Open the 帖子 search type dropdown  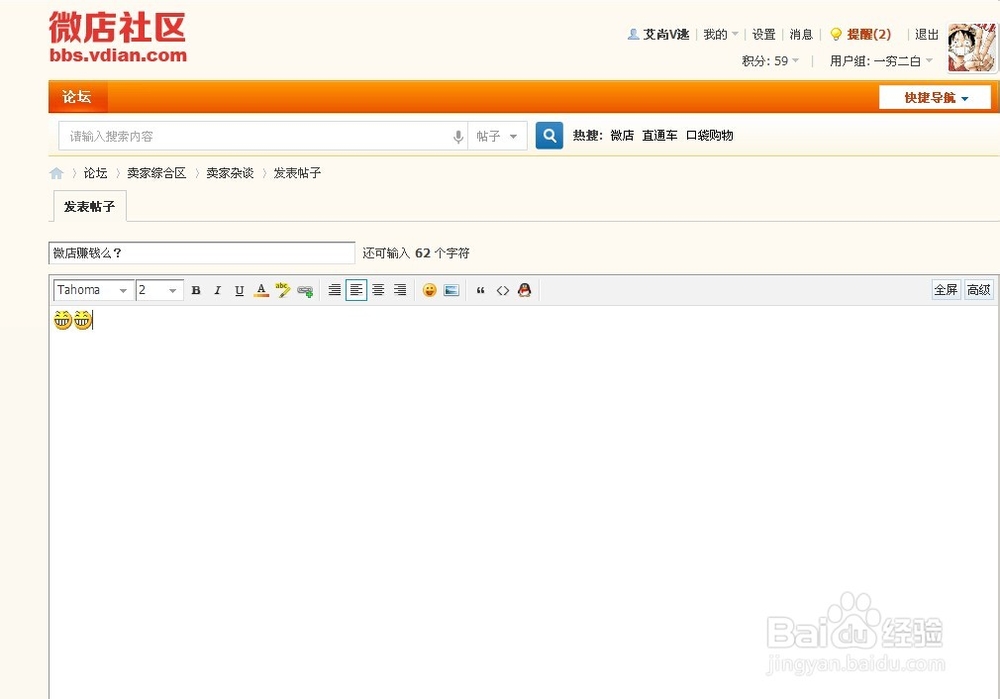[x=497, y=136]
